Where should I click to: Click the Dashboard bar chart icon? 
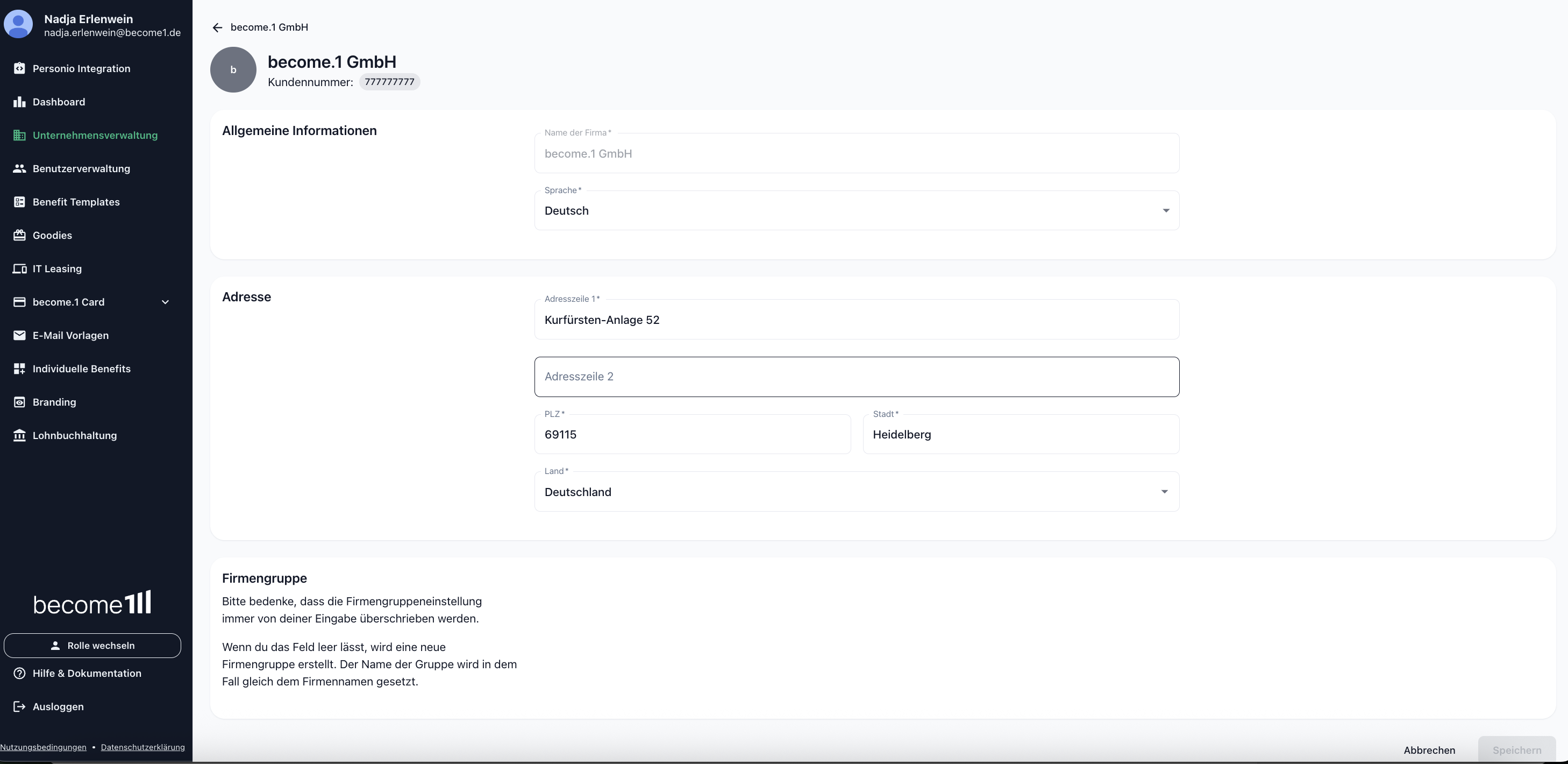(19, 102)
